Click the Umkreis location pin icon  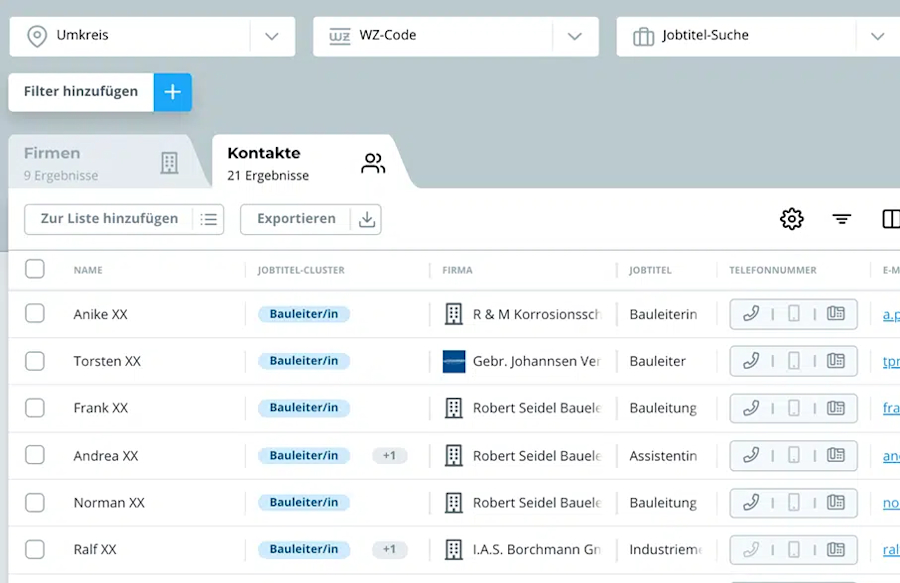(37, 36)
